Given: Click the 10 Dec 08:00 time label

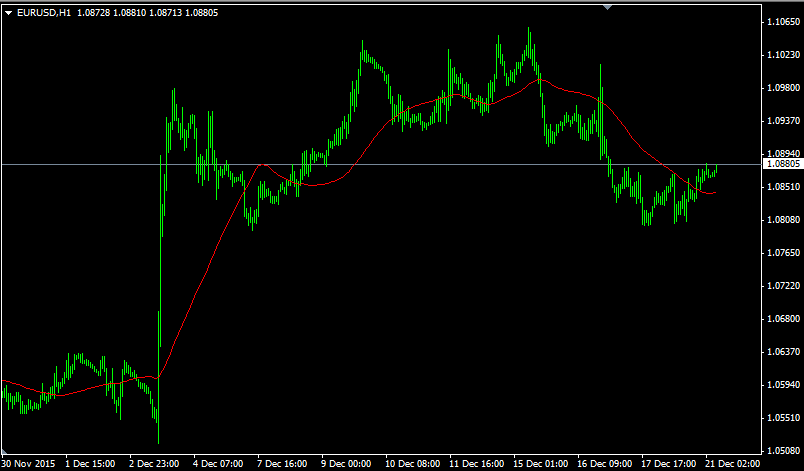Looking at the screenshot, I should (x=413, y=464).
